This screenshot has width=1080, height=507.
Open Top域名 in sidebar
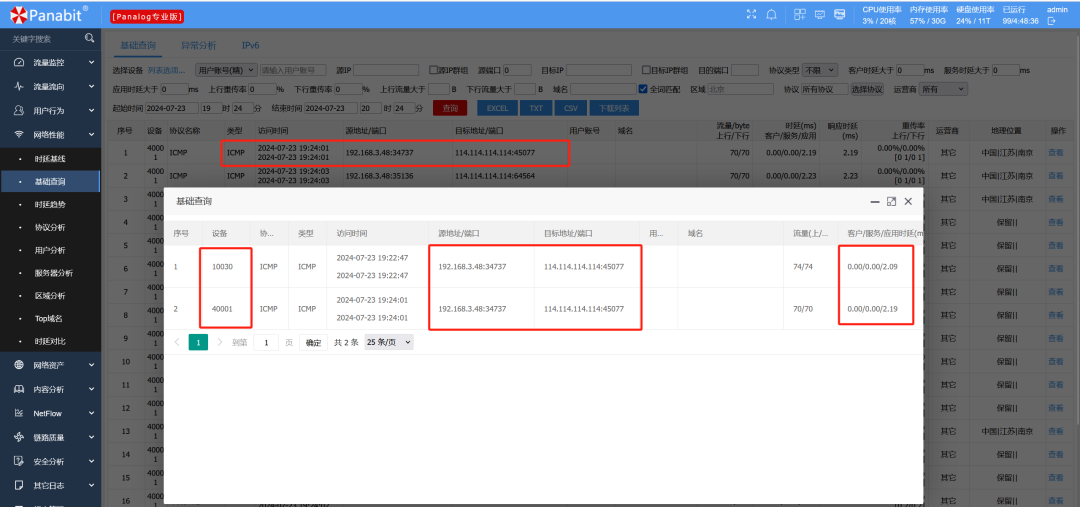pyautogui.click(x=50, y=319)
